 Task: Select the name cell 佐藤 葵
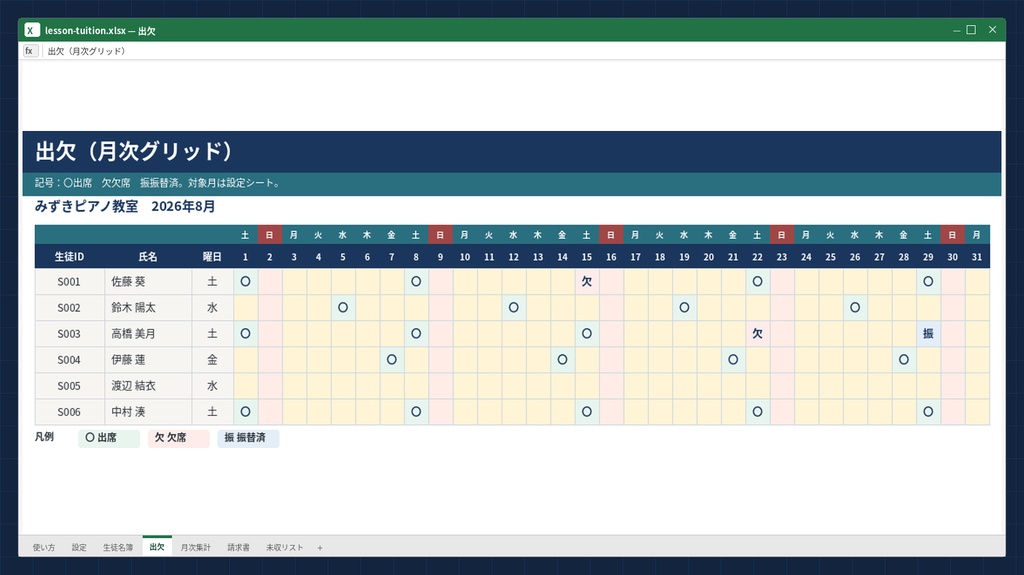click(x=148, y=282)
